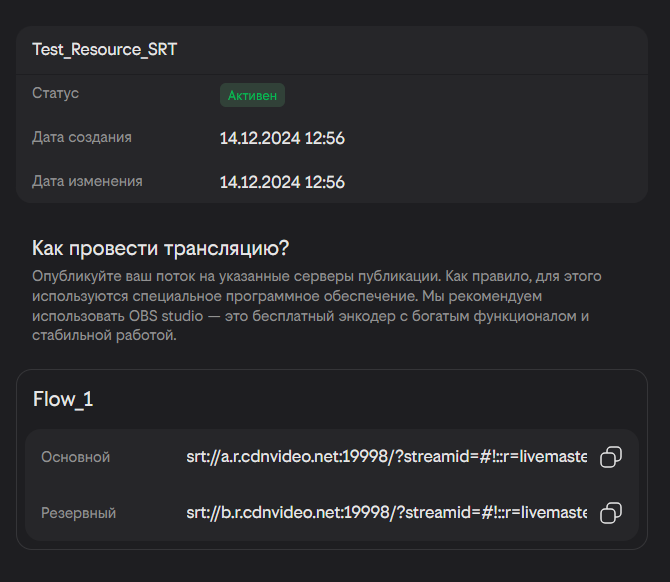Click the Статус label
Viewport: 670px width, 582px height.
point(55,93)
